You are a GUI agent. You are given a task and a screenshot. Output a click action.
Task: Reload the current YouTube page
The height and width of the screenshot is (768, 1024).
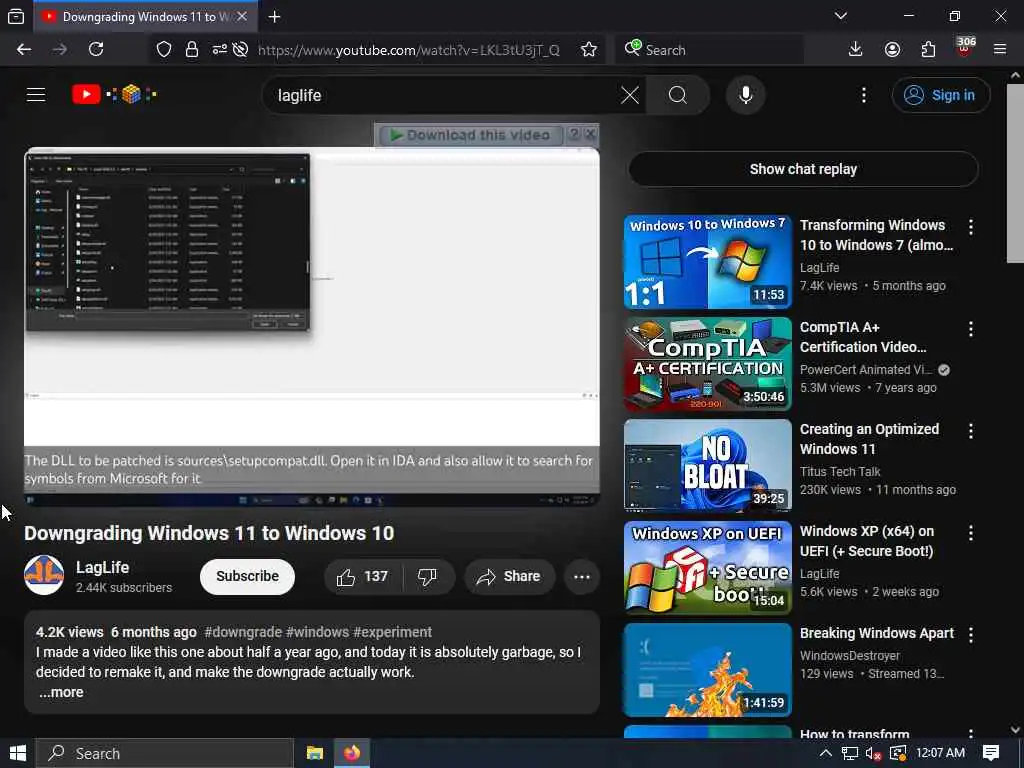(96, 50)
